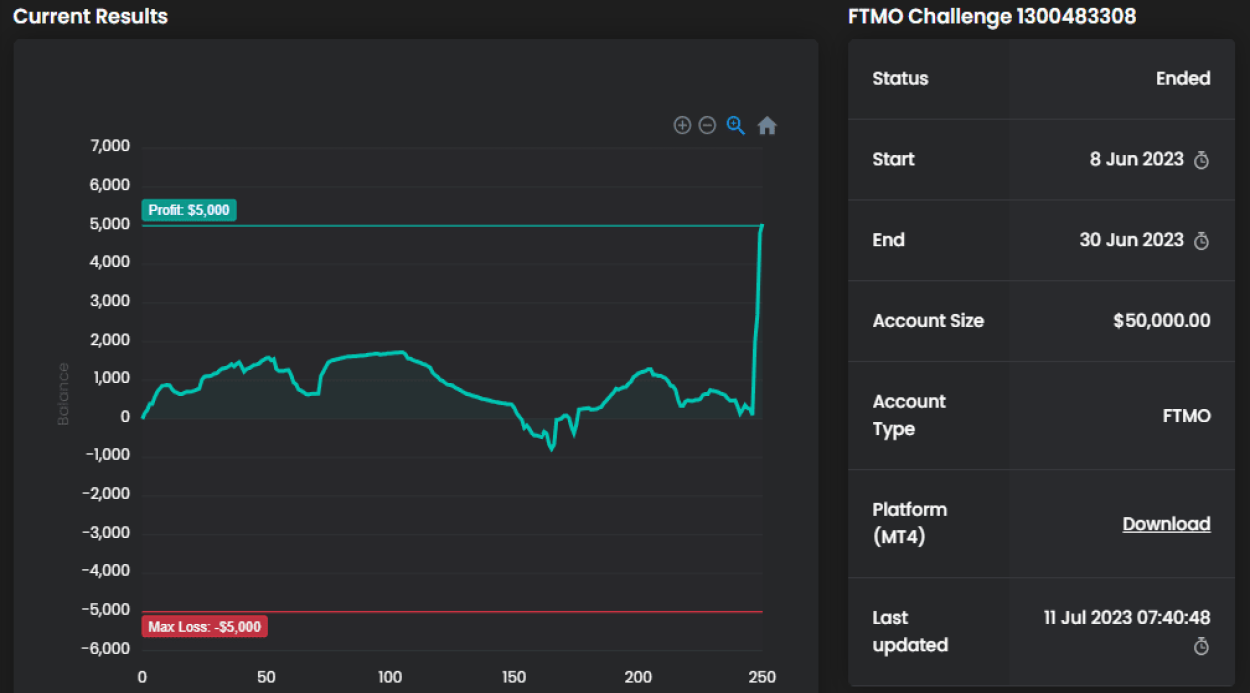Image resolution: width=1250 pixels, height=693 pixels.
Task: Click the Balance axis label
Action: click(64, 394)
